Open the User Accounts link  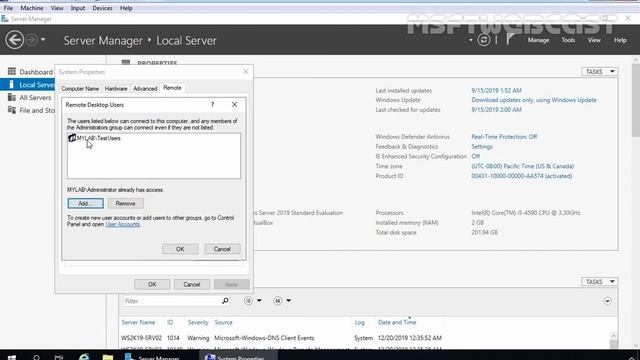[x=122, y=224]
